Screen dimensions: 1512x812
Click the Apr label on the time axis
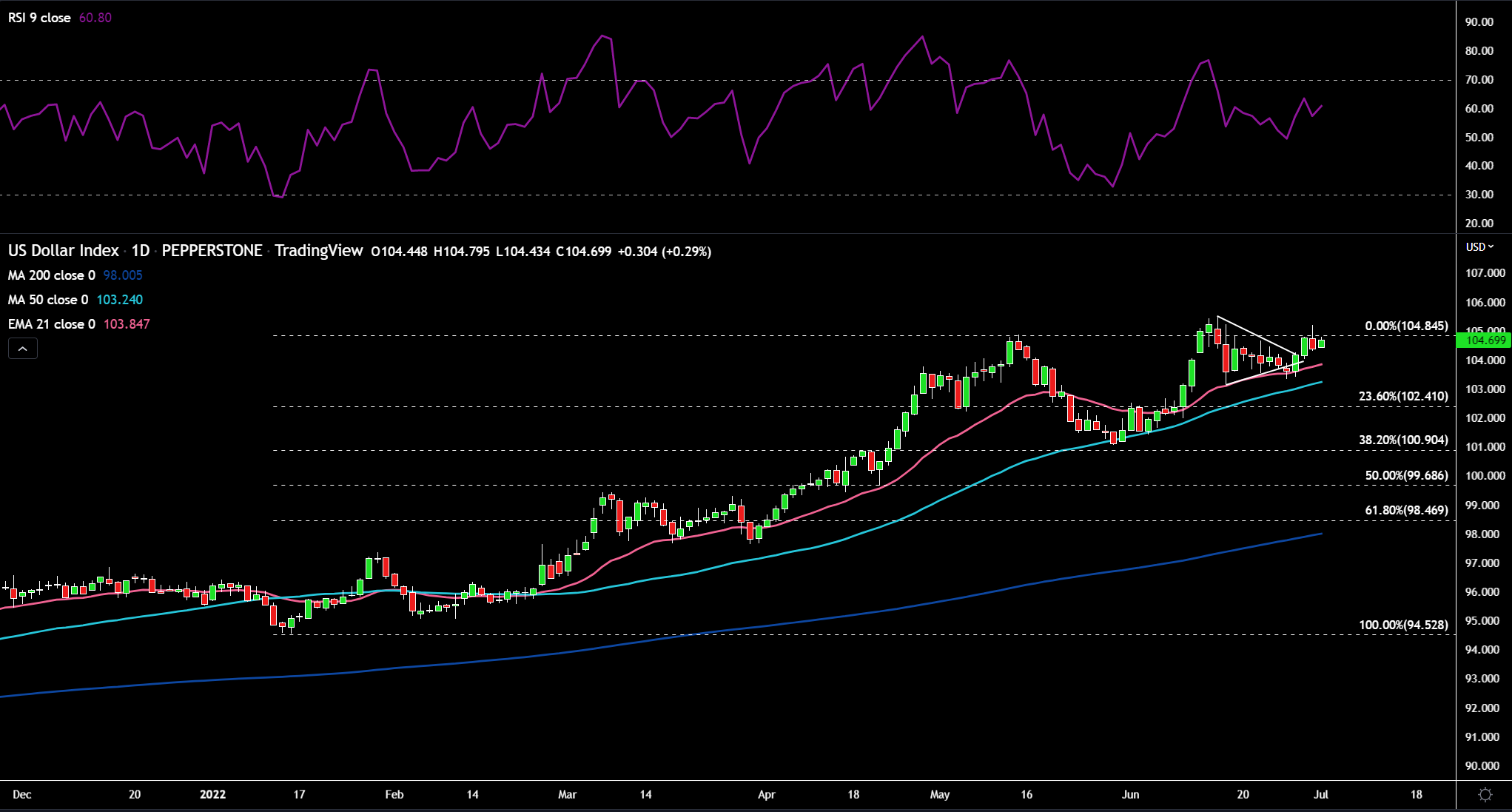(x=767, y=794)
